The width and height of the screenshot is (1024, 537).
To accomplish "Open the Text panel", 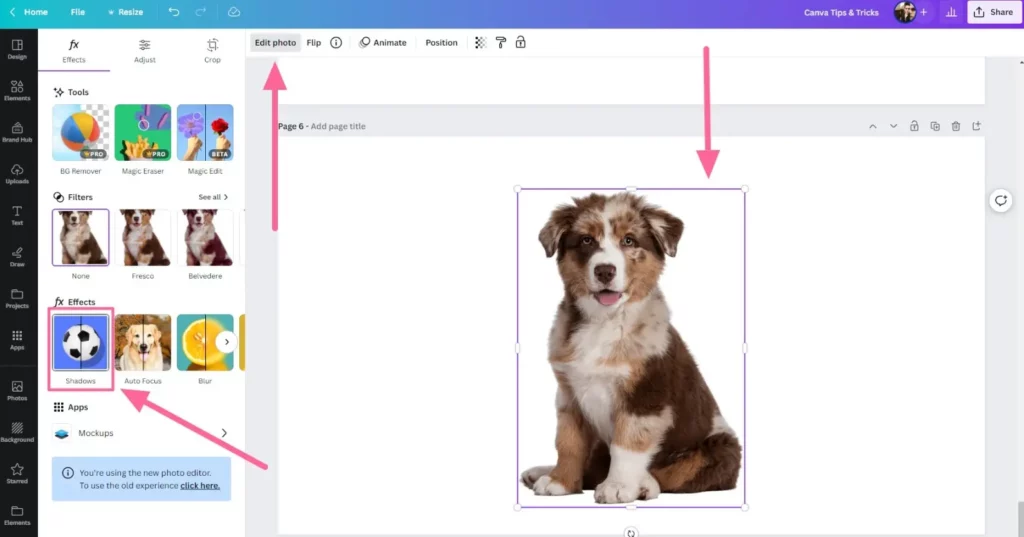I will pyautogui.click(x=17, y=215).
